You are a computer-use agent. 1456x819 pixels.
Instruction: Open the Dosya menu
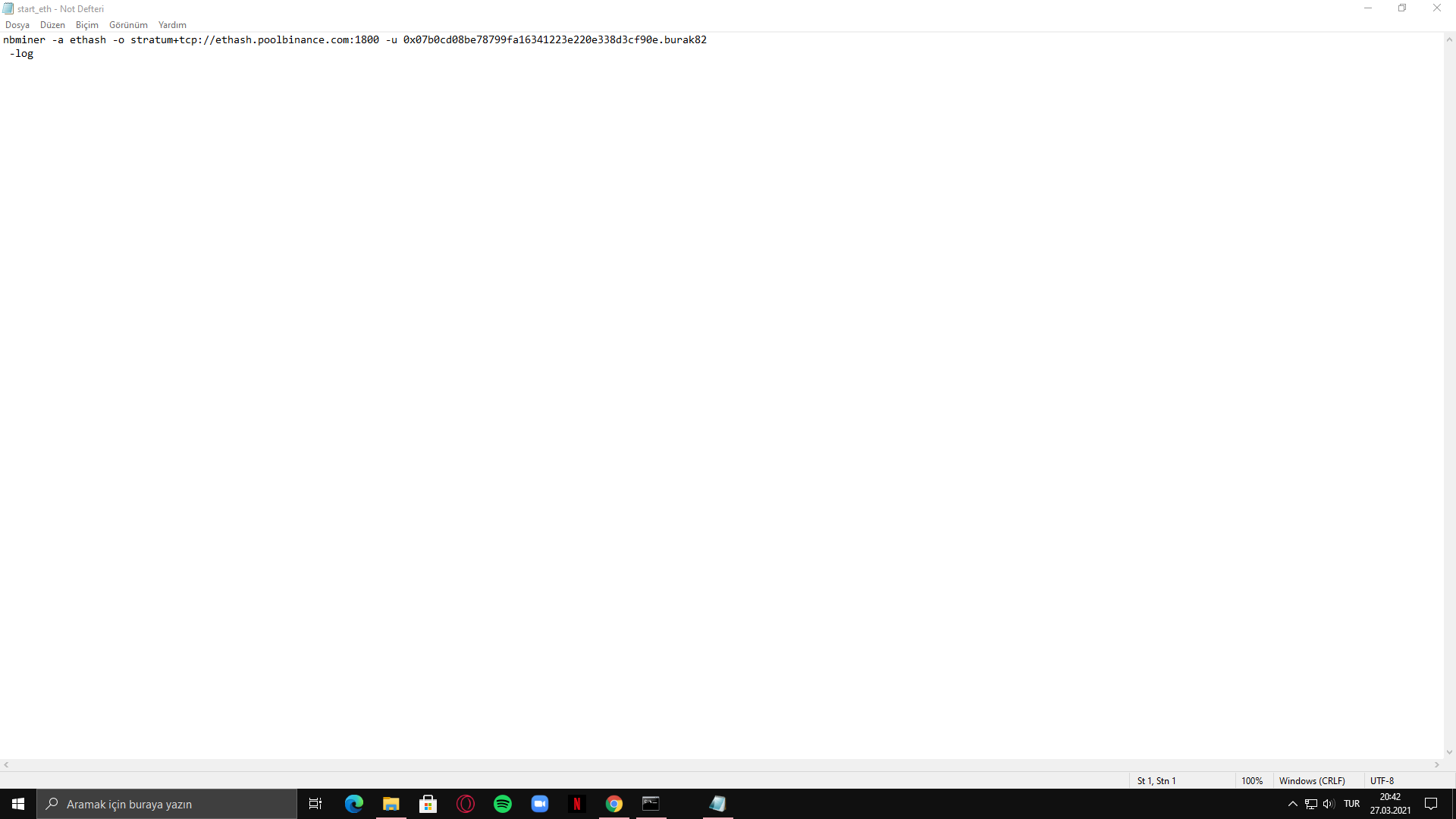point(17,25)
